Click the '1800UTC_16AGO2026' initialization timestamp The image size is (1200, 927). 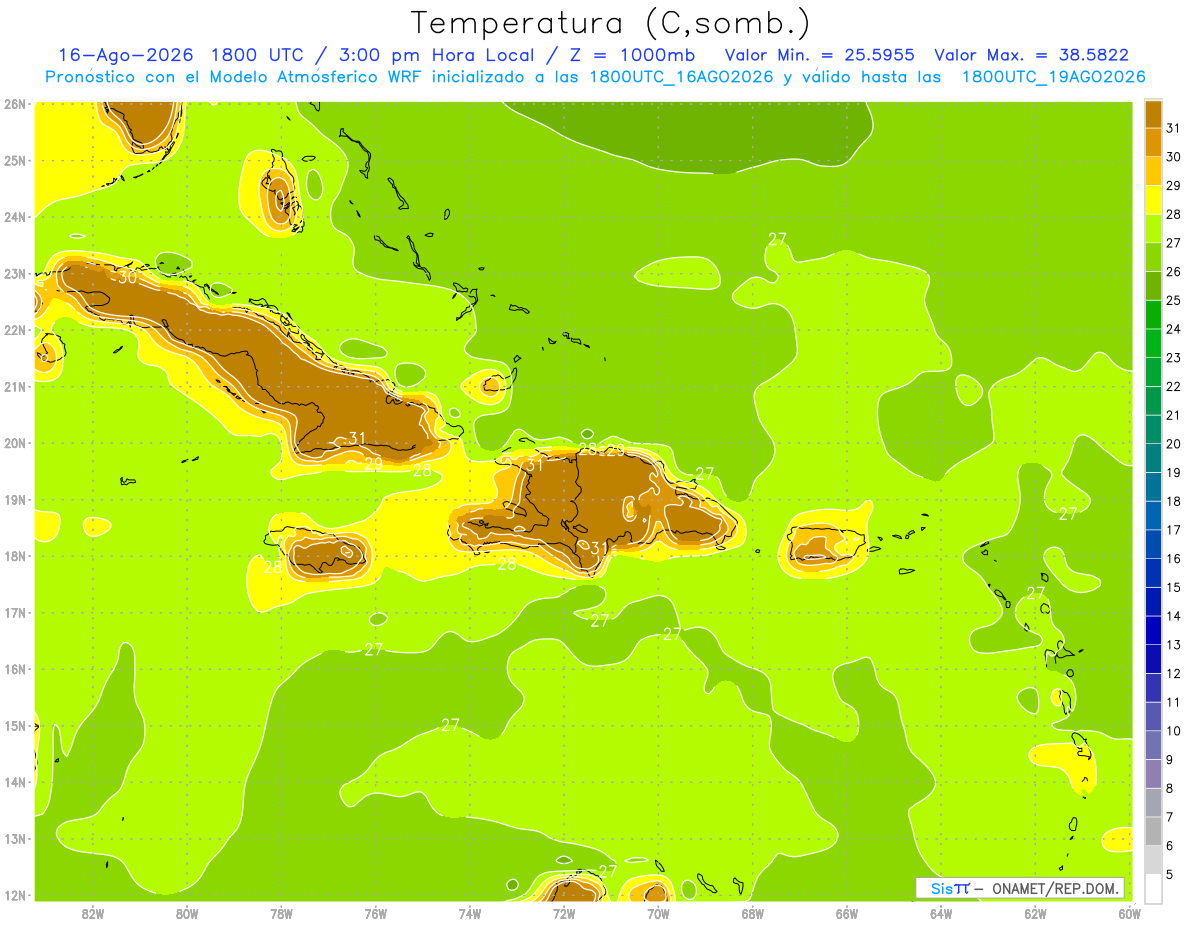(682, 77)
